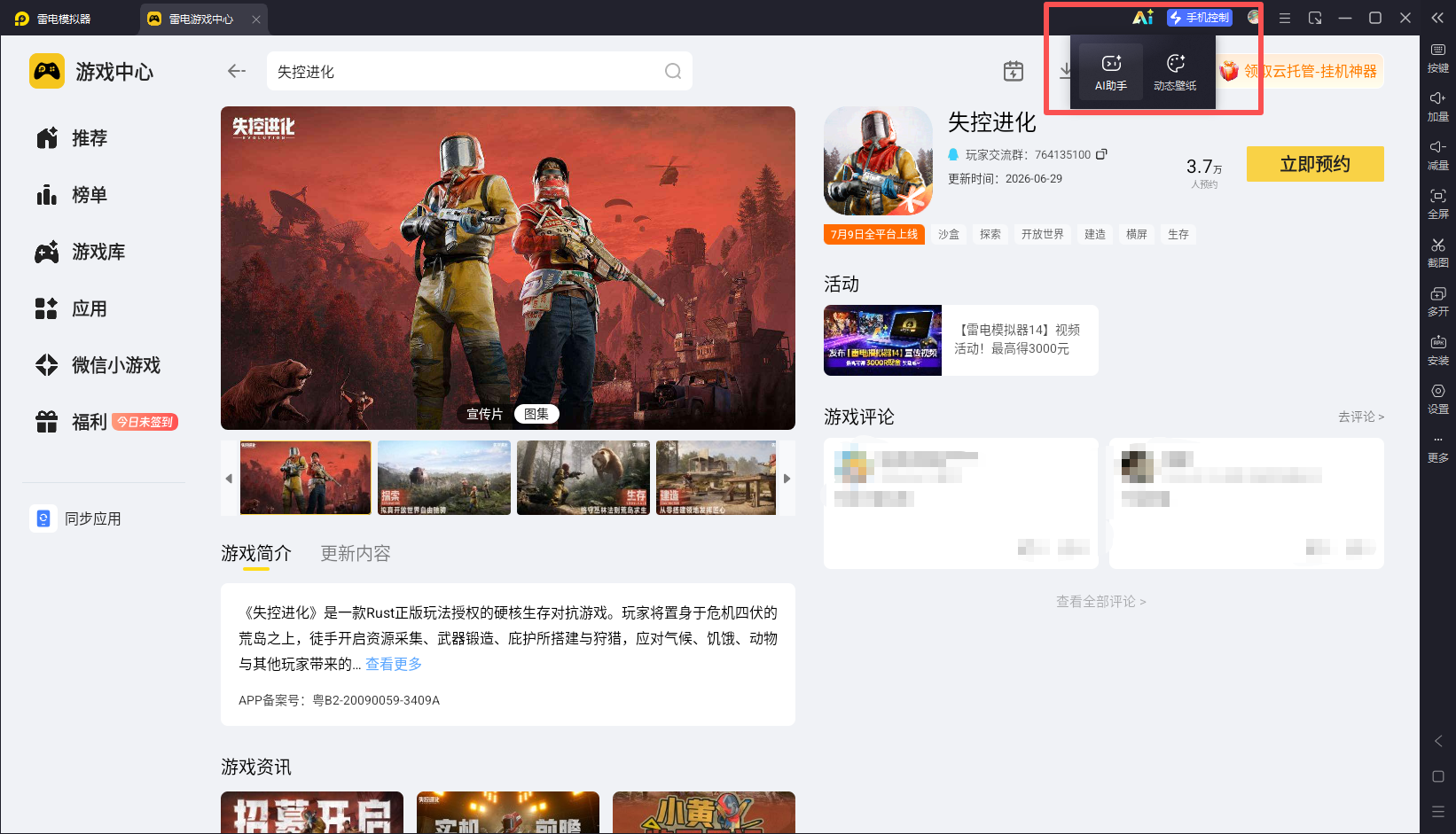Expand description via 查看更多
1456x834 pixels.
pos(394,664)
